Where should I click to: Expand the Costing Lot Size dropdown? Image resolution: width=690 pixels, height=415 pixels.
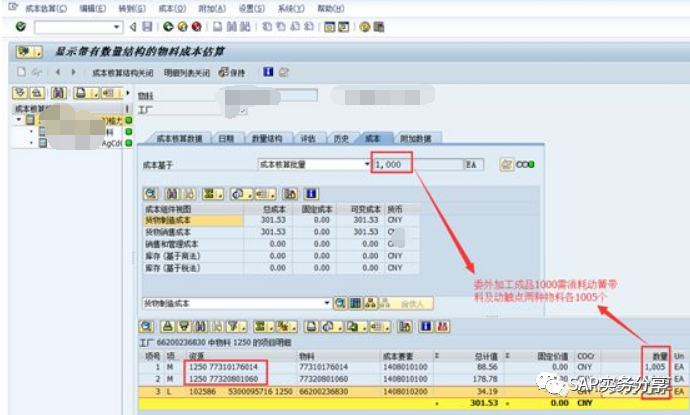(x=366, y=164)
